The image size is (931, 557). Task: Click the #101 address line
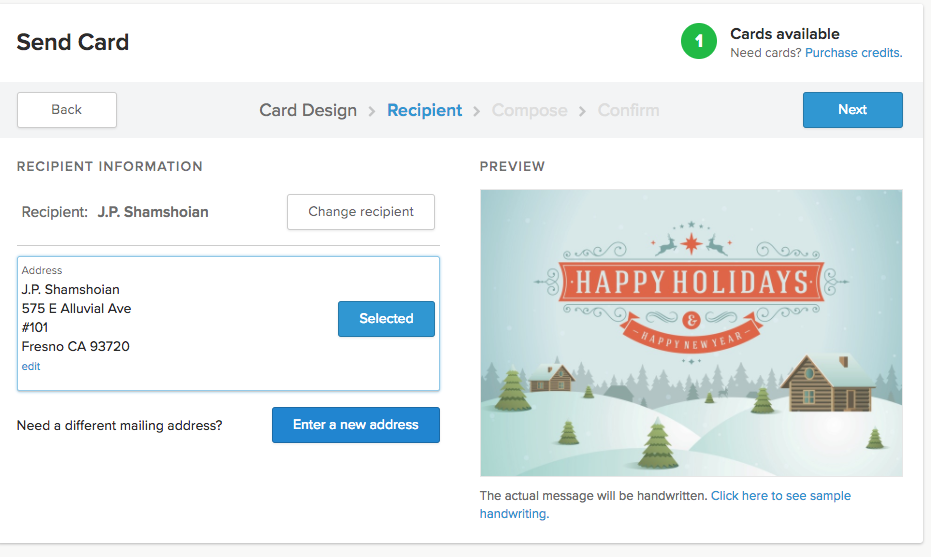click(x=35, y=328)
